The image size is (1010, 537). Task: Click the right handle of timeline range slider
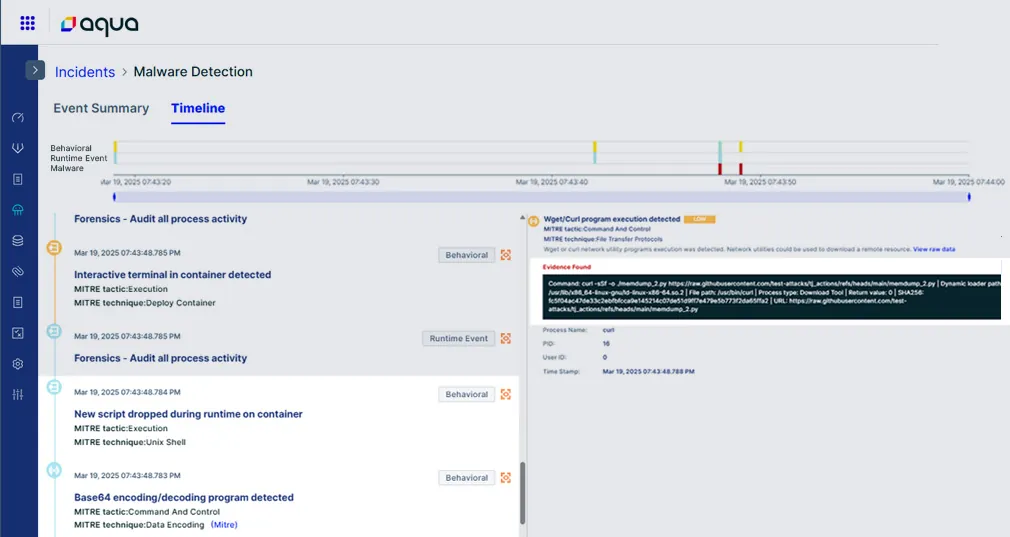pos(969,197)
